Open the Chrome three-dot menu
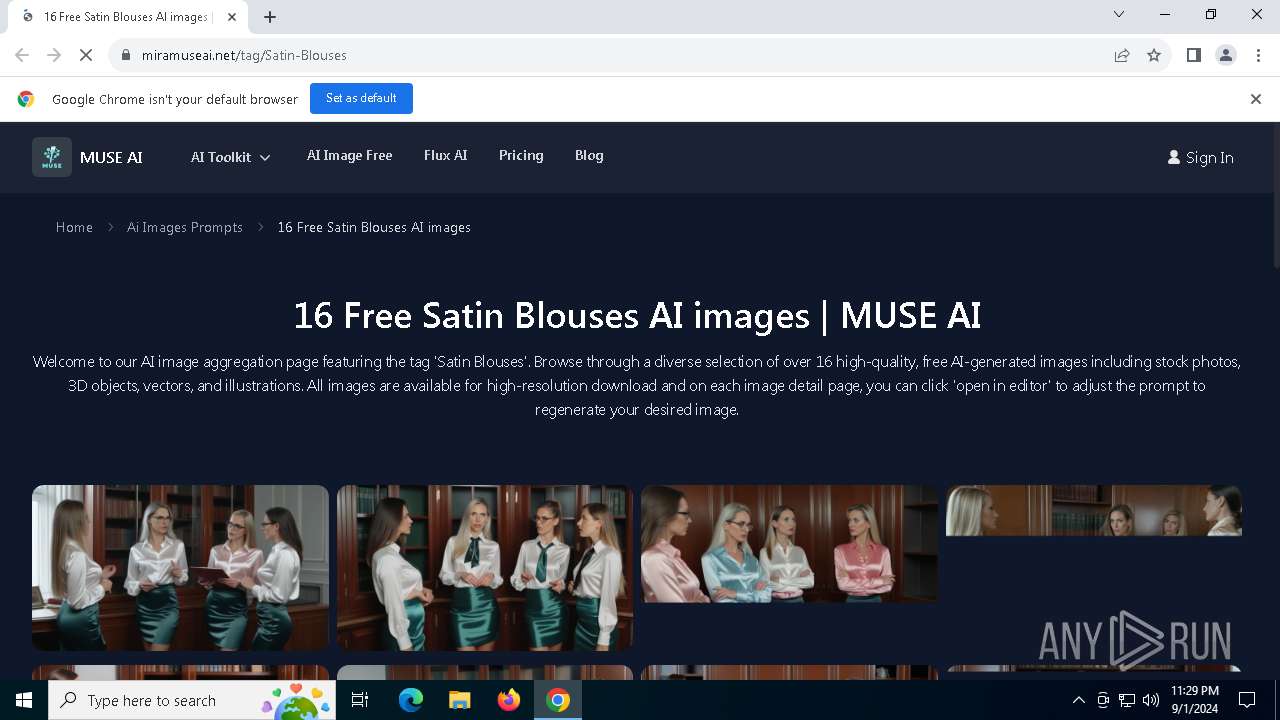 [1257, 55]
